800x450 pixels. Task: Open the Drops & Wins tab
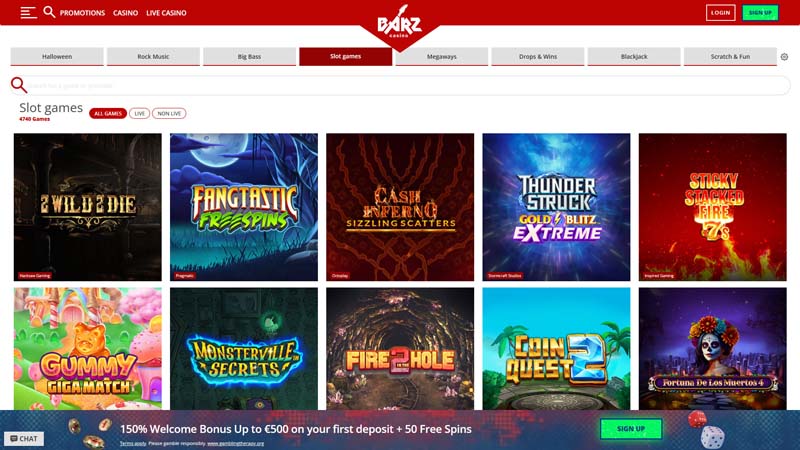click(538, 57)
